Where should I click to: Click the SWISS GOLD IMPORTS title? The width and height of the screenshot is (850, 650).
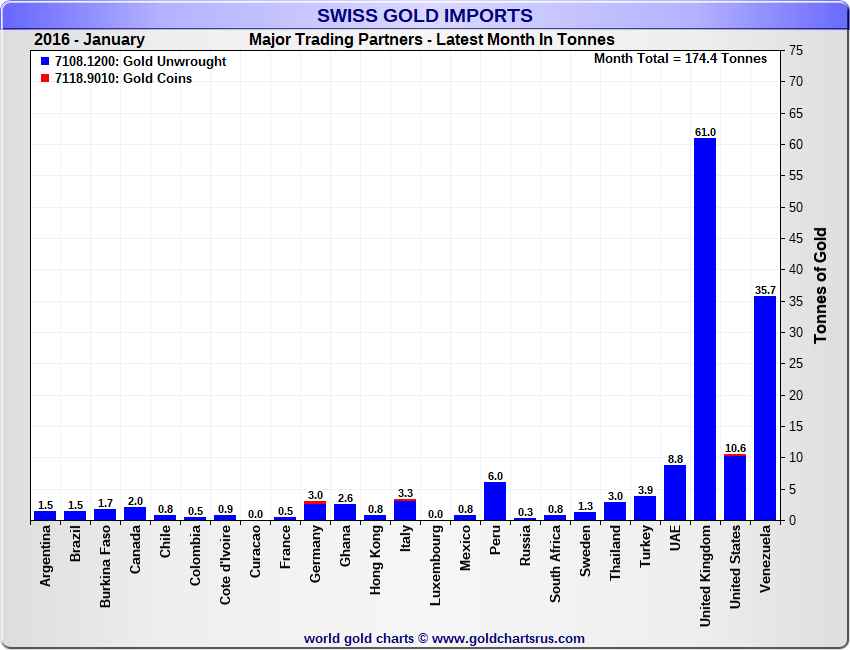coord(424,15)
